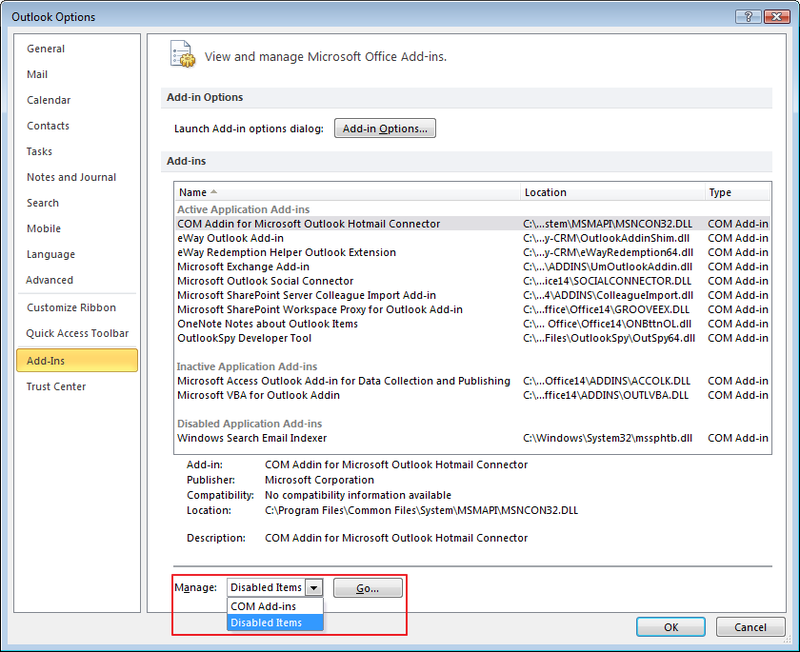Click the Active Application Add-ins group heading

pyautogui.click(x=243, y=210)
